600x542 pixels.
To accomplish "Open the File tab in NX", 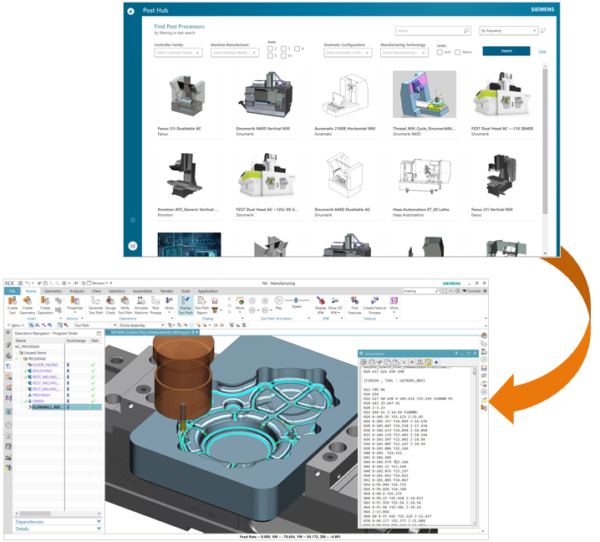I will (x=12, y=291).
